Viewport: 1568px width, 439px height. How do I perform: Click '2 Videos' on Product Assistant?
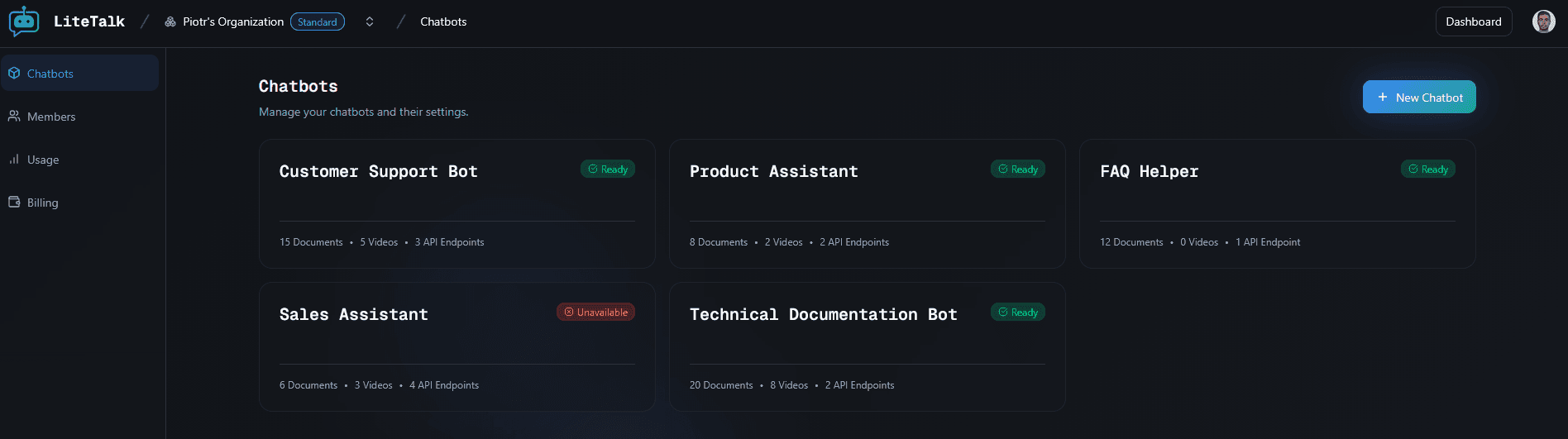click(784, 242)
